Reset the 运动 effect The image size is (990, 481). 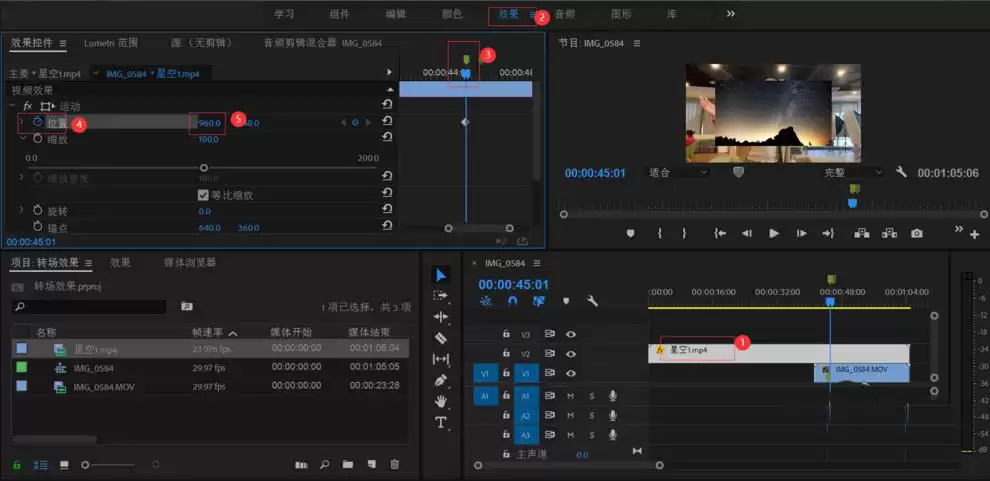coord(388,105)
